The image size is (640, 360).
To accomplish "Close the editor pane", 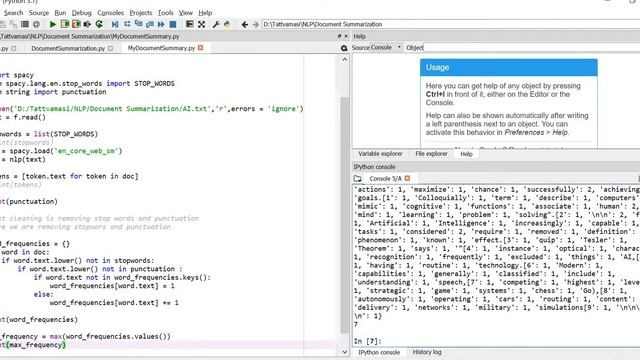I will [346, 36].
